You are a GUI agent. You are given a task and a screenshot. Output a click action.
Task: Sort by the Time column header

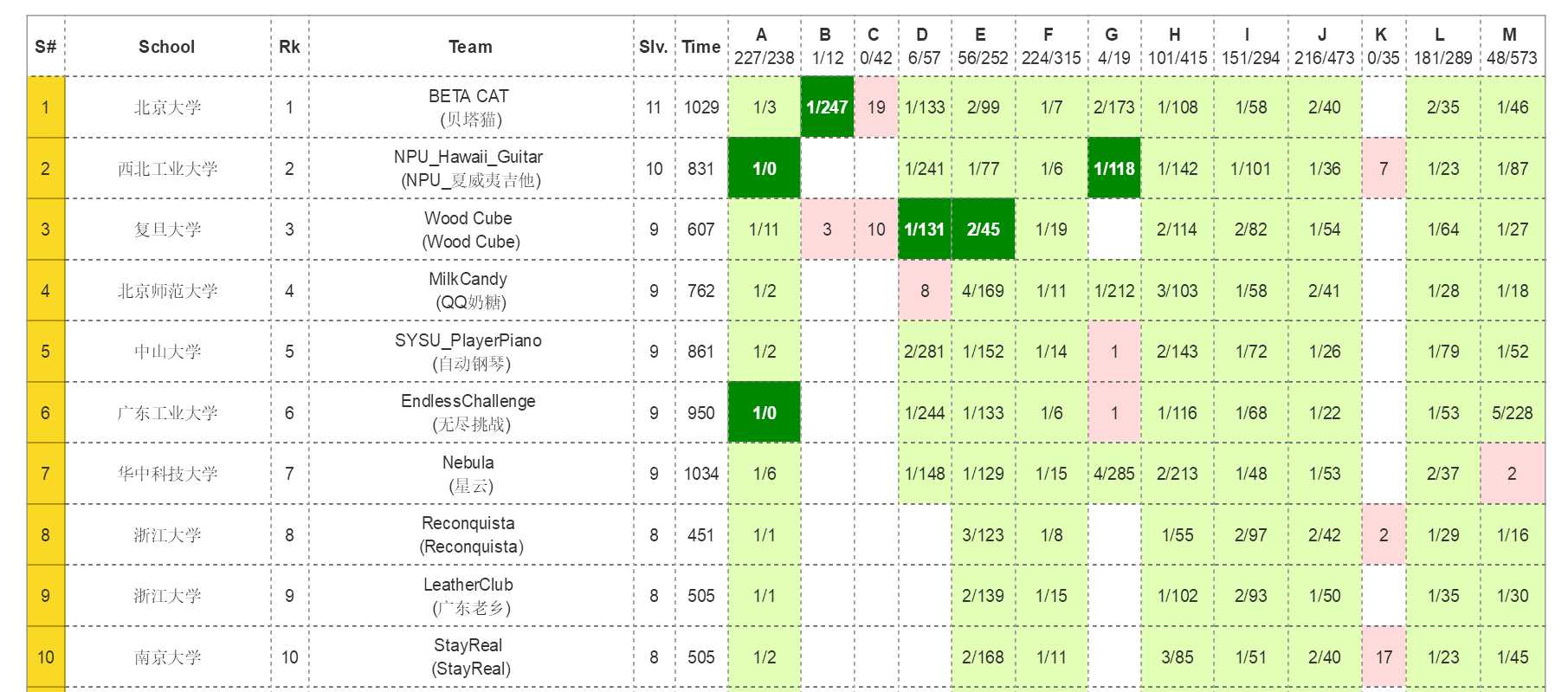pyautogui.click(x=700, y=47)
